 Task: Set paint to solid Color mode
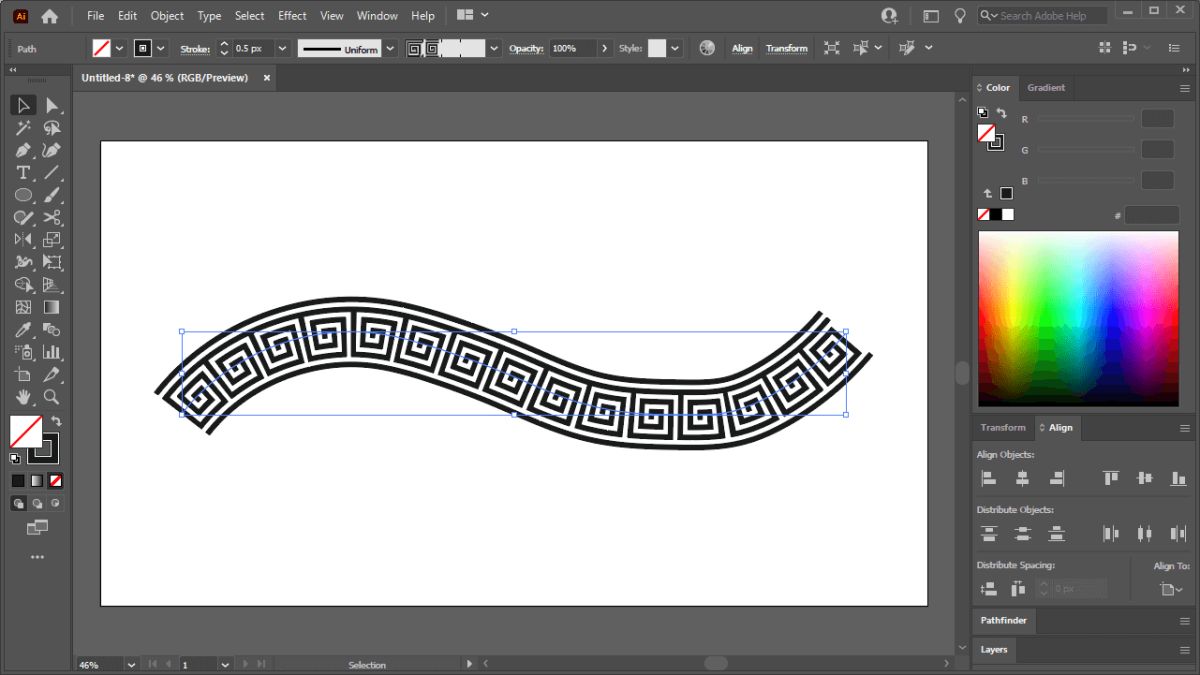(18, 481)
